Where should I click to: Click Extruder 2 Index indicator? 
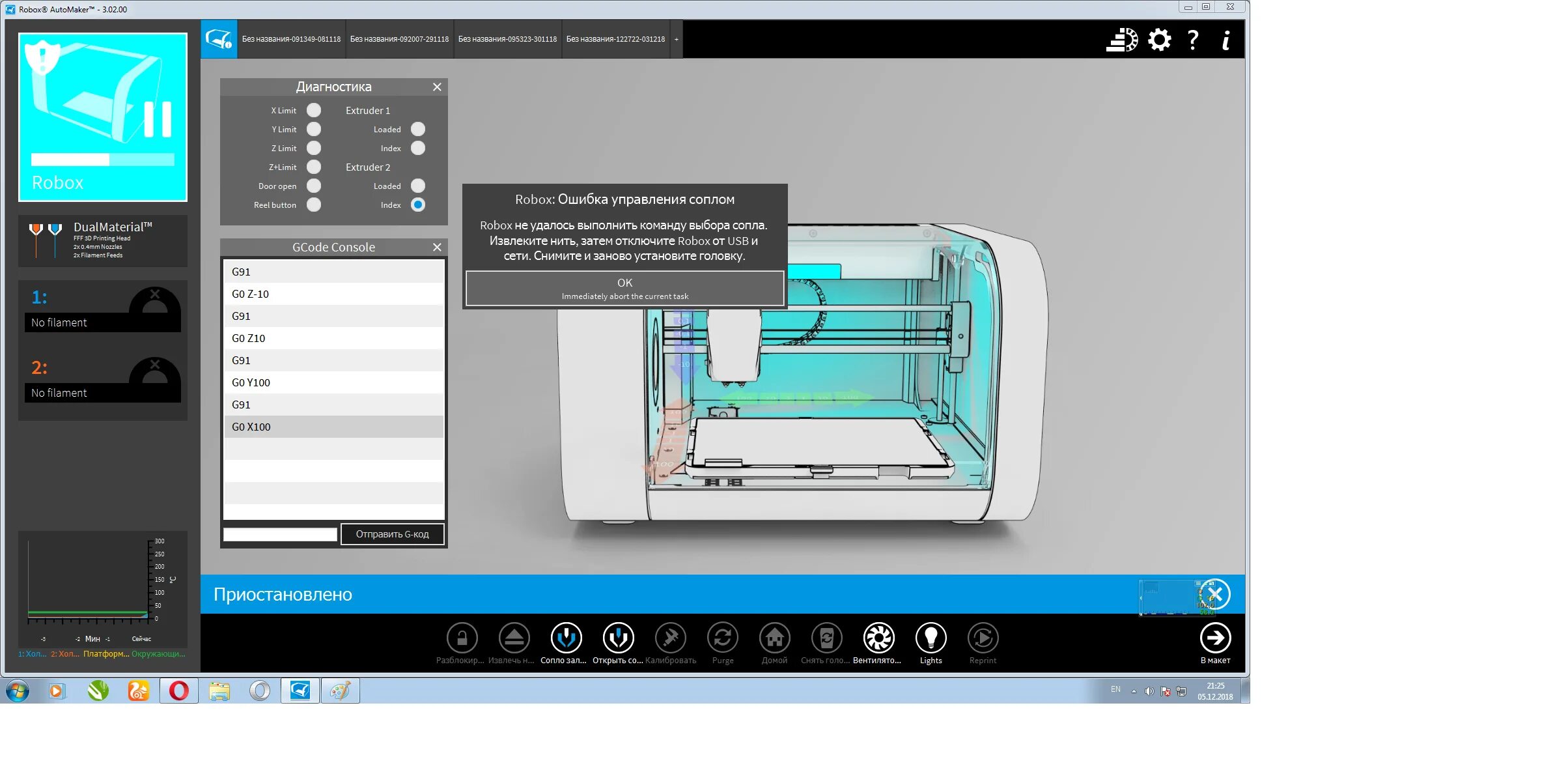tap(418, 205)
